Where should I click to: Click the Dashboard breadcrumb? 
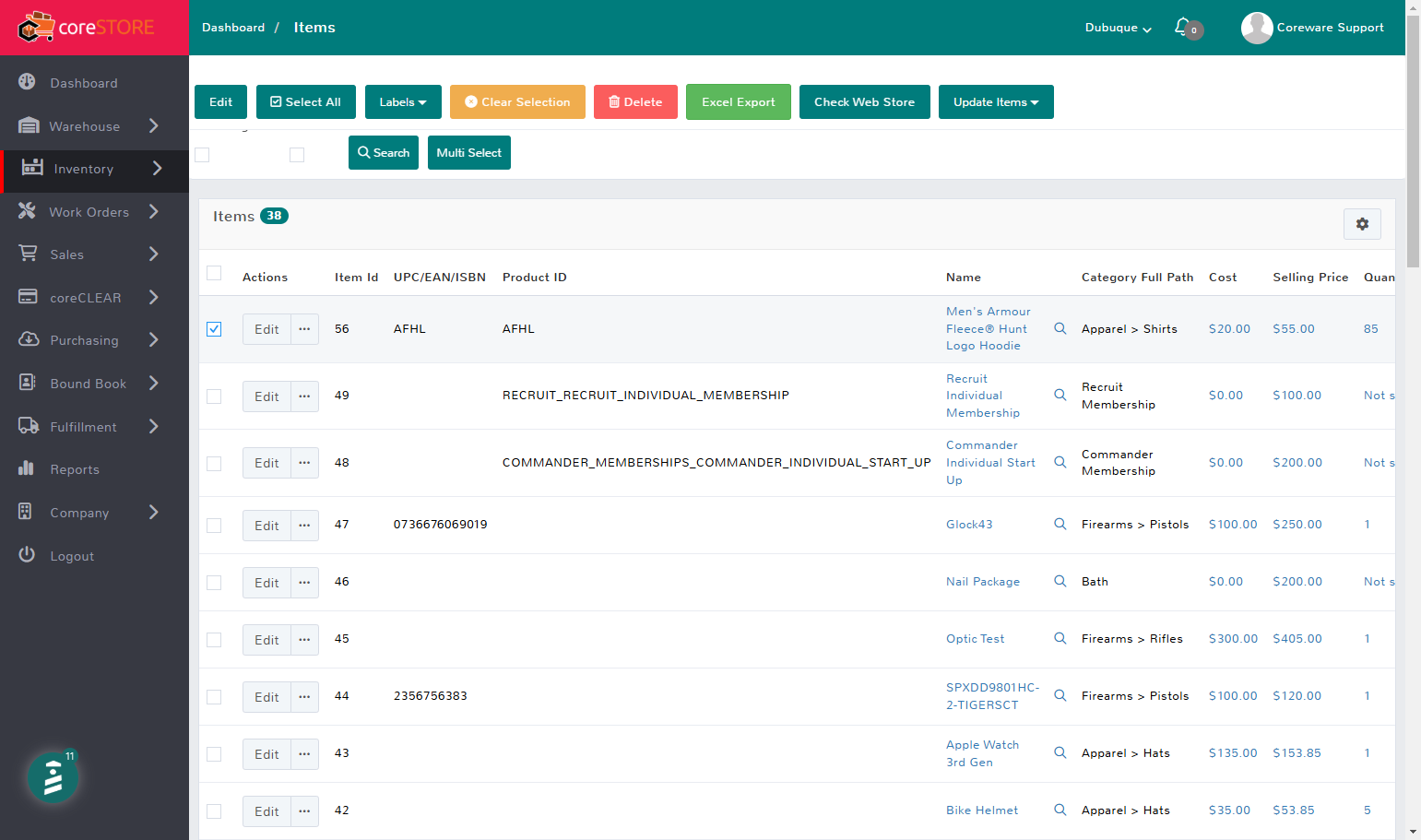(233, 28)
